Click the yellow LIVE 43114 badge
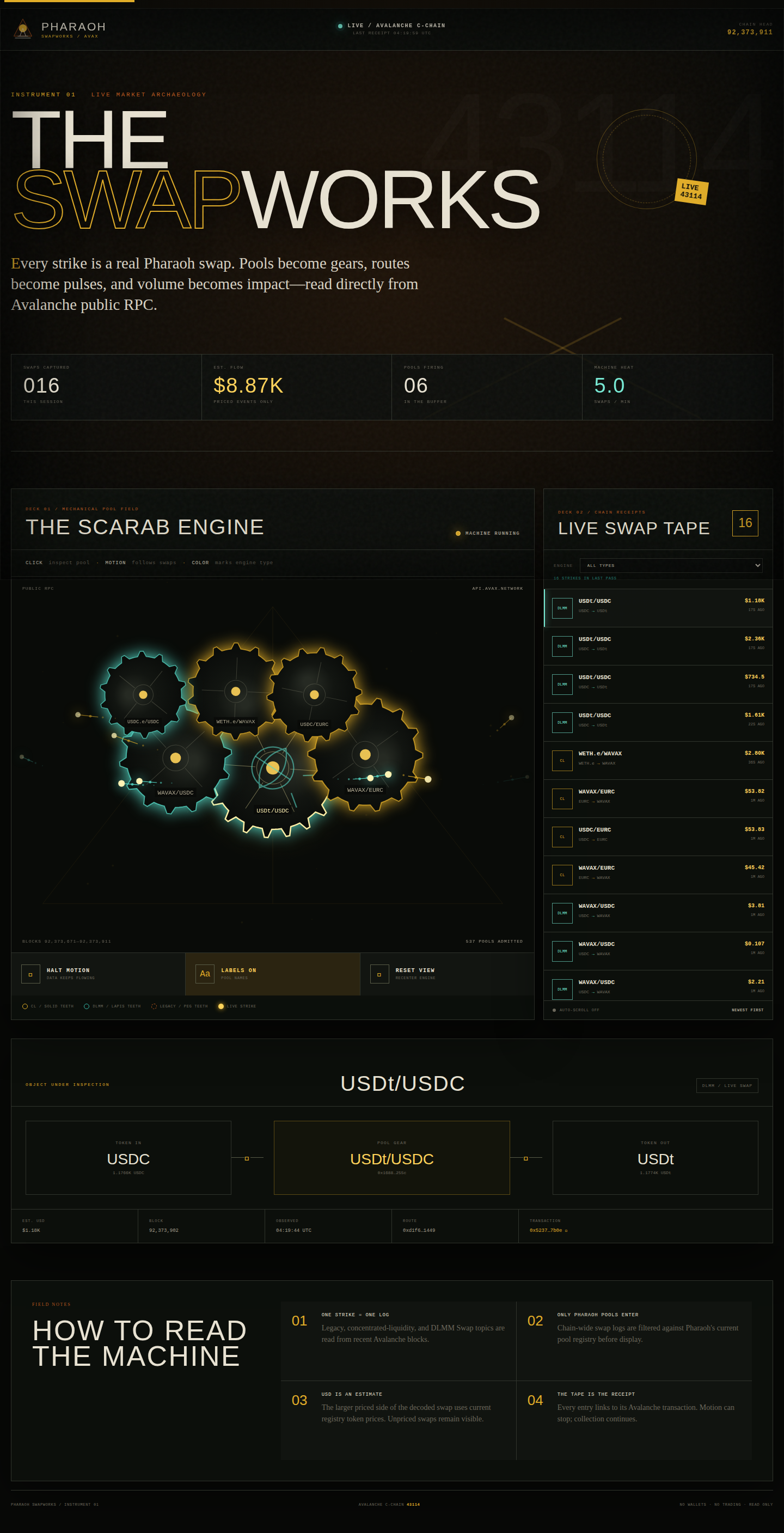Screen dimensions: 784x1533 point(691,192)
